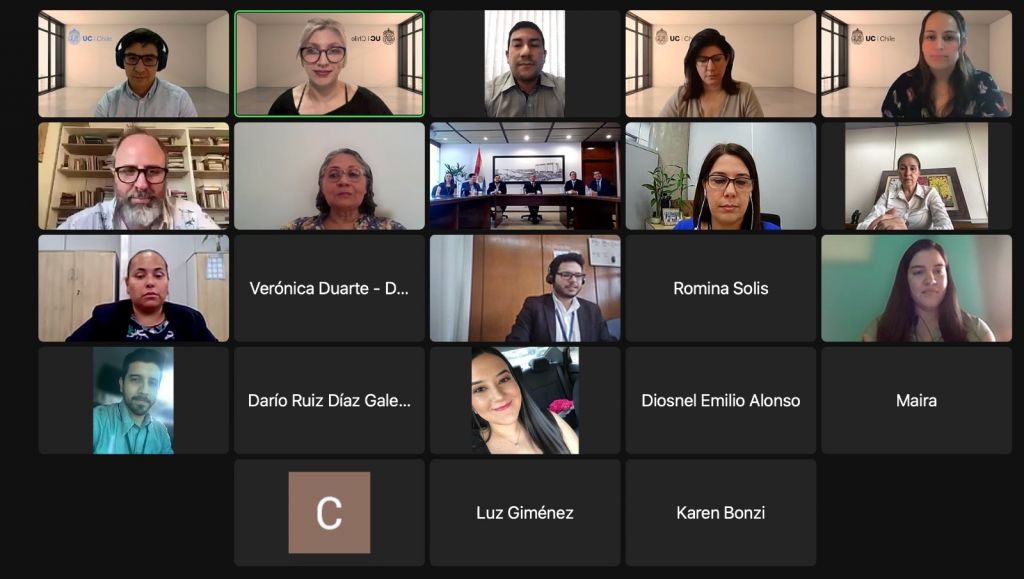Select the Verónica Duarte participant tile
The image size is (1024, 579).
point(329,288)
